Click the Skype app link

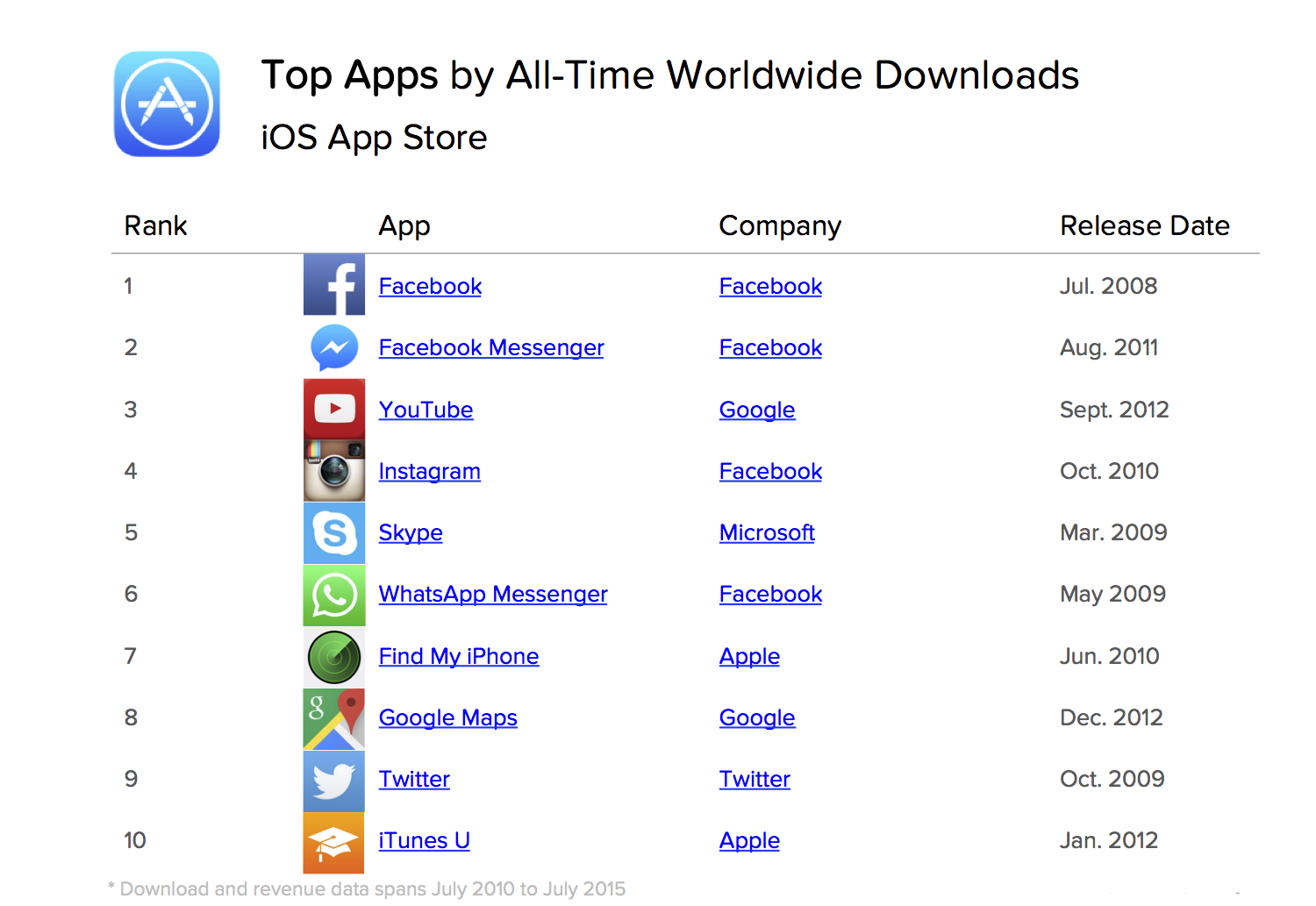[411, 533]
